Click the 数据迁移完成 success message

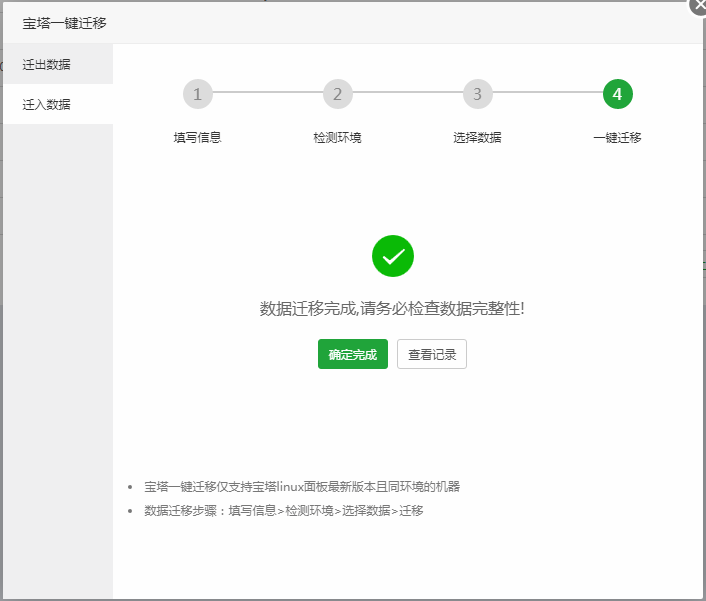(392, 308)
